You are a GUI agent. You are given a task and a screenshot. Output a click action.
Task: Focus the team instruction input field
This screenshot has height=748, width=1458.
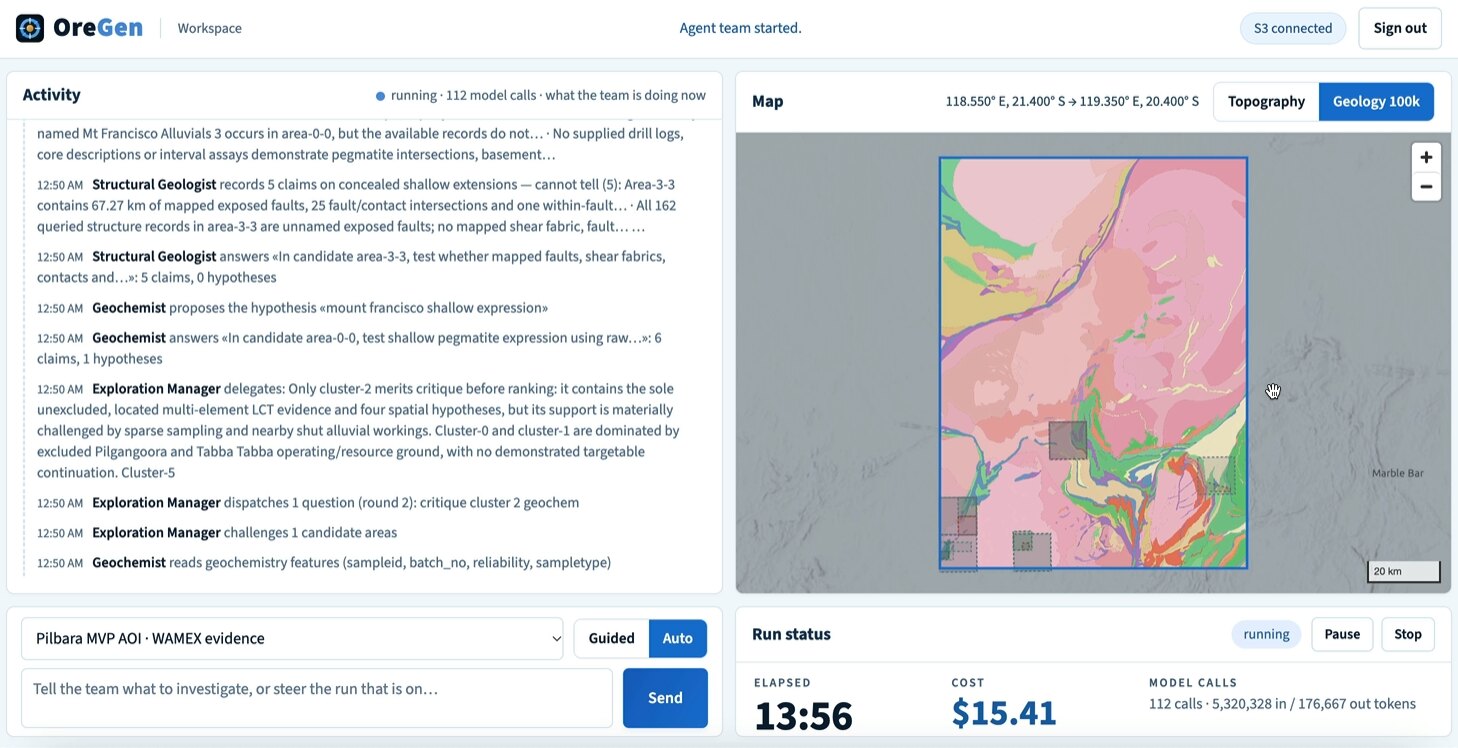point(317,698)
